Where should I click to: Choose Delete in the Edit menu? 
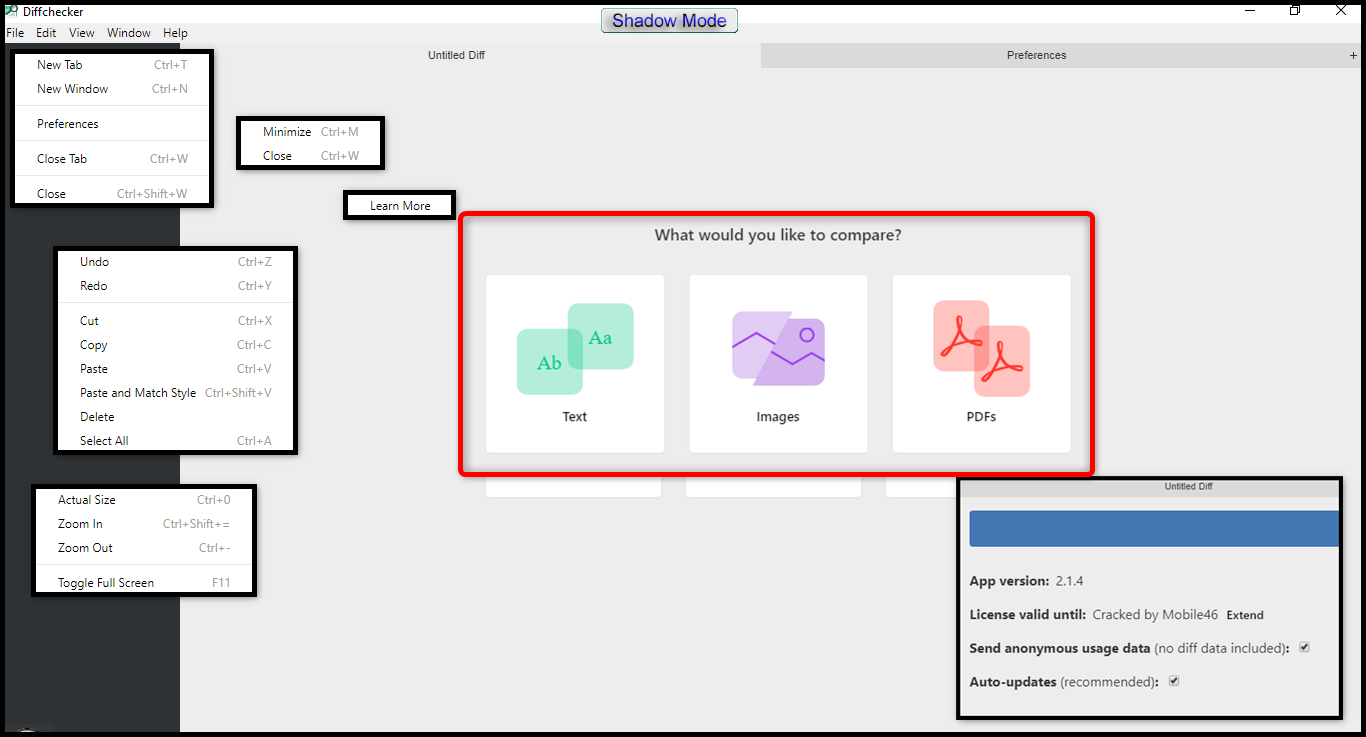(x=176, y=417)
